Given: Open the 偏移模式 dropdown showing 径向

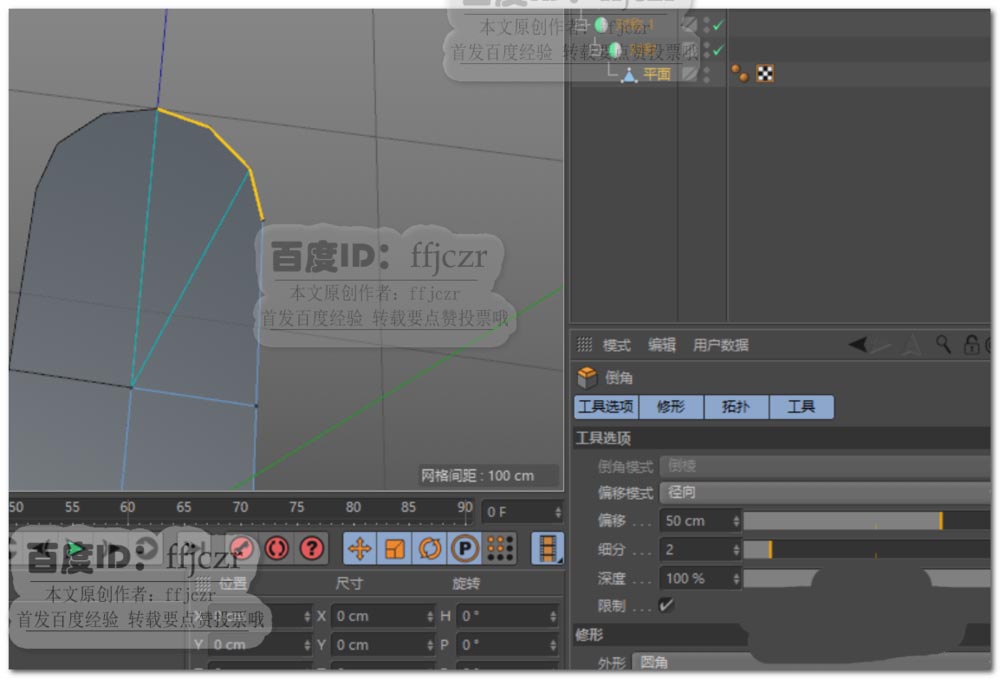Looking at the screenshot, I should [x=825, y=492].
